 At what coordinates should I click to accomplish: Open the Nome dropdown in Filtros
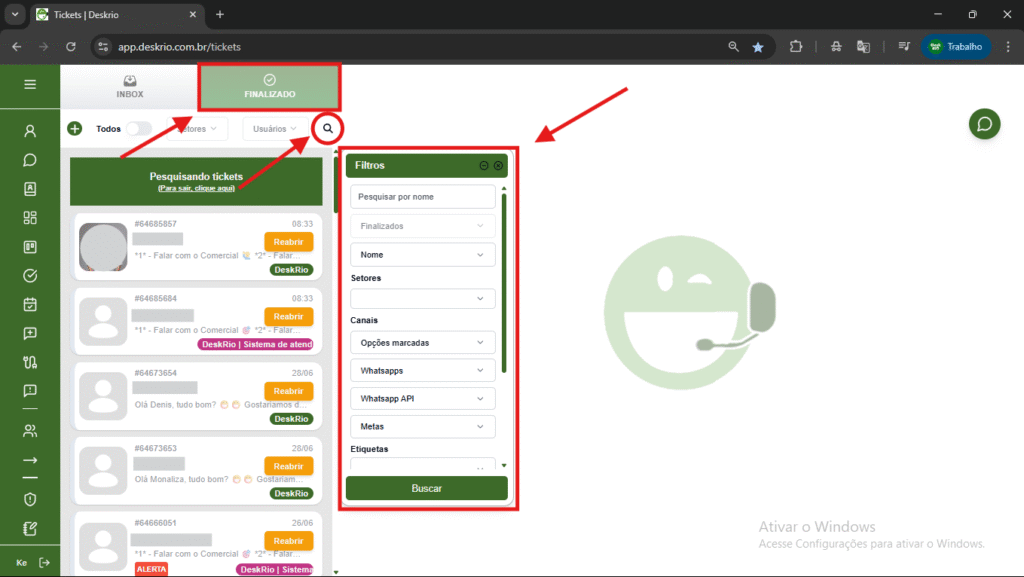tap(423, 255)
